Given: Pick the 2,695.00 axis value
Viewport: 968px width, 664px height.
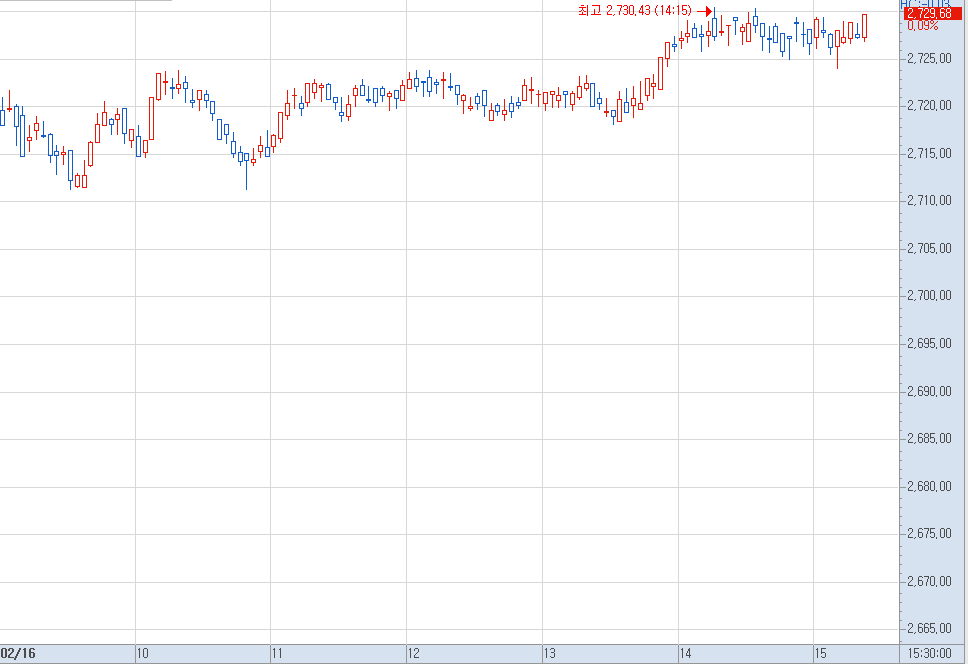Looking at the screenshot, I should (929, 343).
